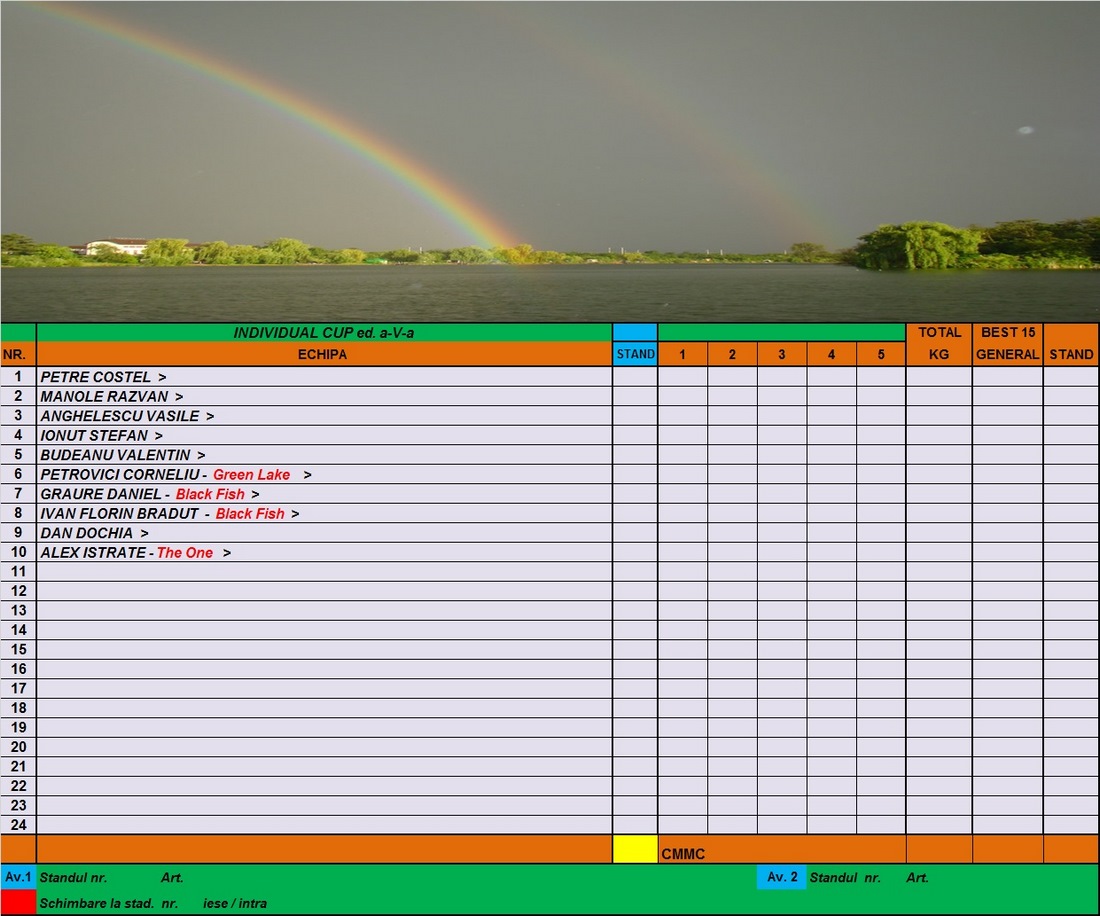The image size is (1100, 916).
Task: Click the red cell under Av.1
Action: tap(19, 902)
